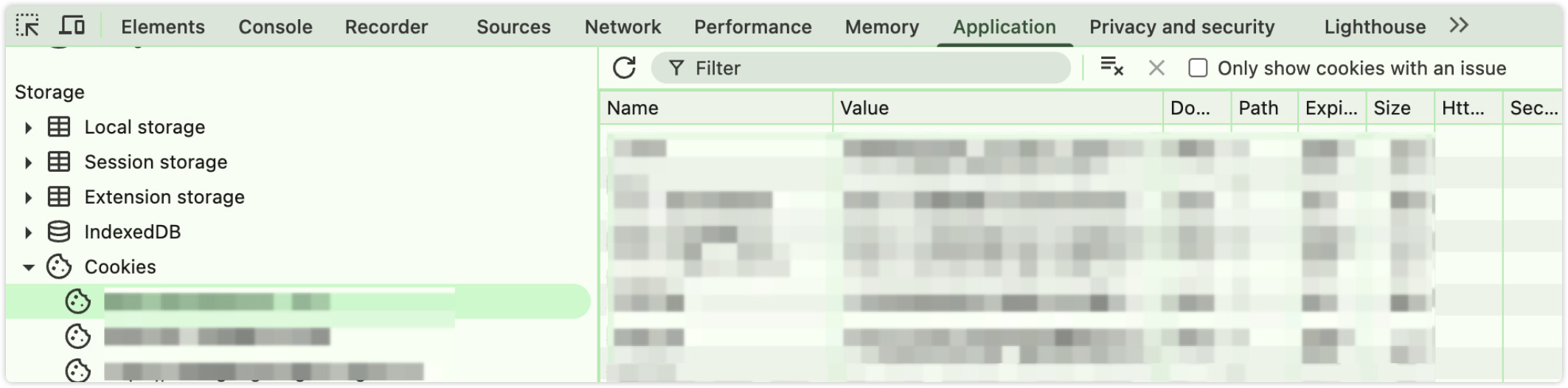This screenshot has width=1568, height=388.
Task: Expand the Session storage tree node
Action: click(x=28, y=162)
